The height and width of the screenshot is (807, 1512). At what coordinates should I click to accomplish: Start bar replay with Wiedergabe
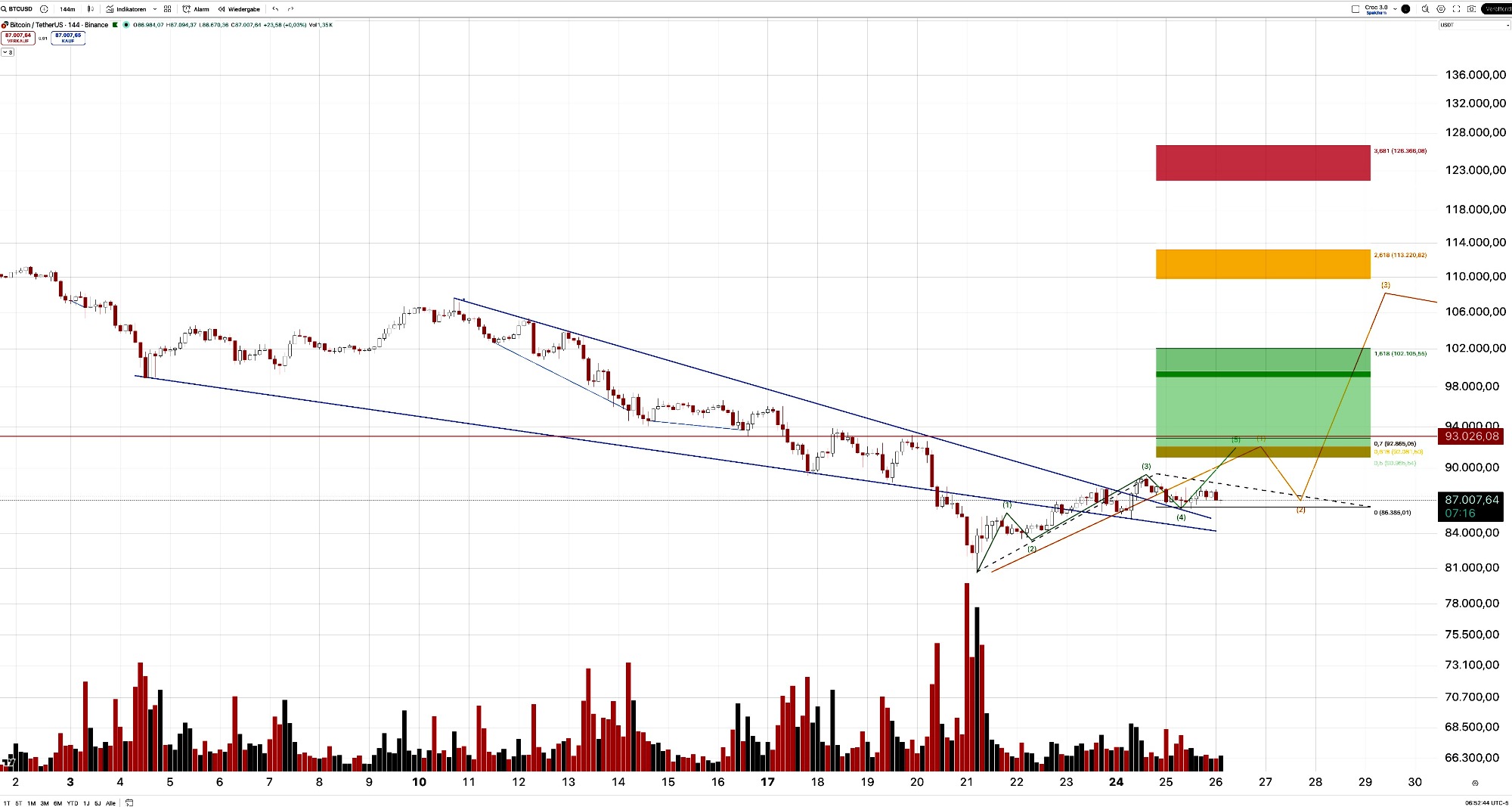click(x=239, y=9)
